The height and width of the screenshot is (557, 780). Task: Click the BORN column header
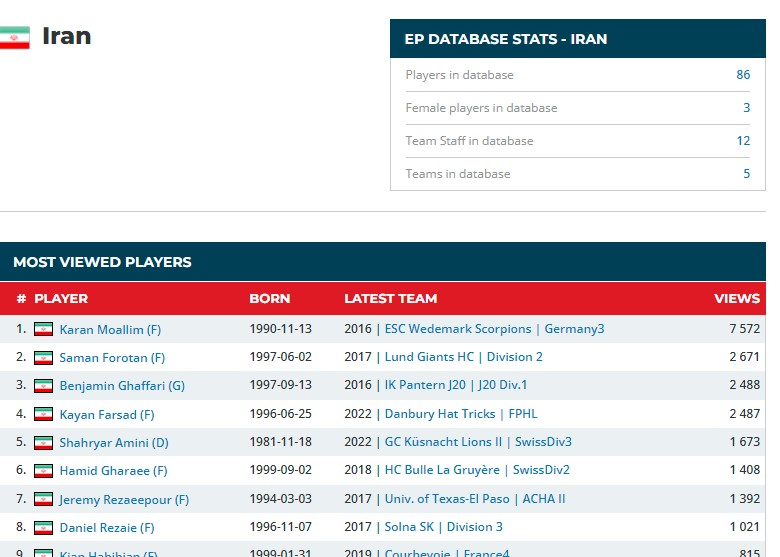pos(270,298)
